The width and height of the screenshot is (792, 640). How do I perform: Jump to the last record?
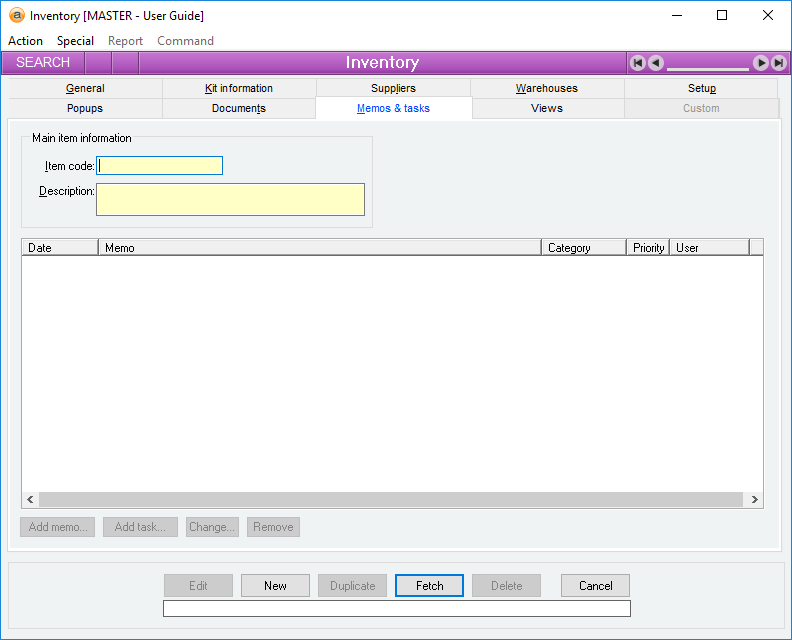click(779, 63)
